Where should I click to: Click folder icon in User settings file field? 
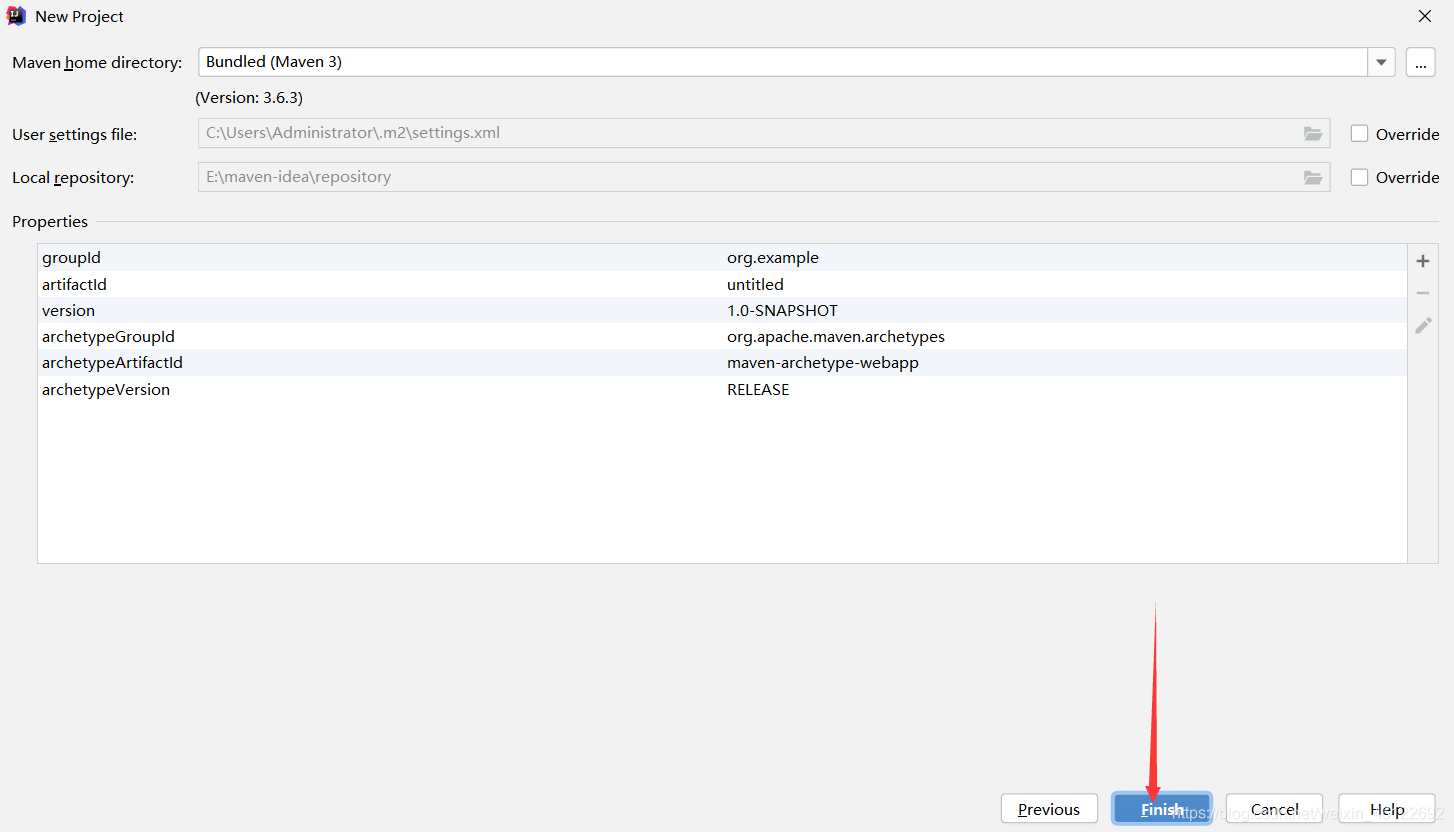(1312, 133)
